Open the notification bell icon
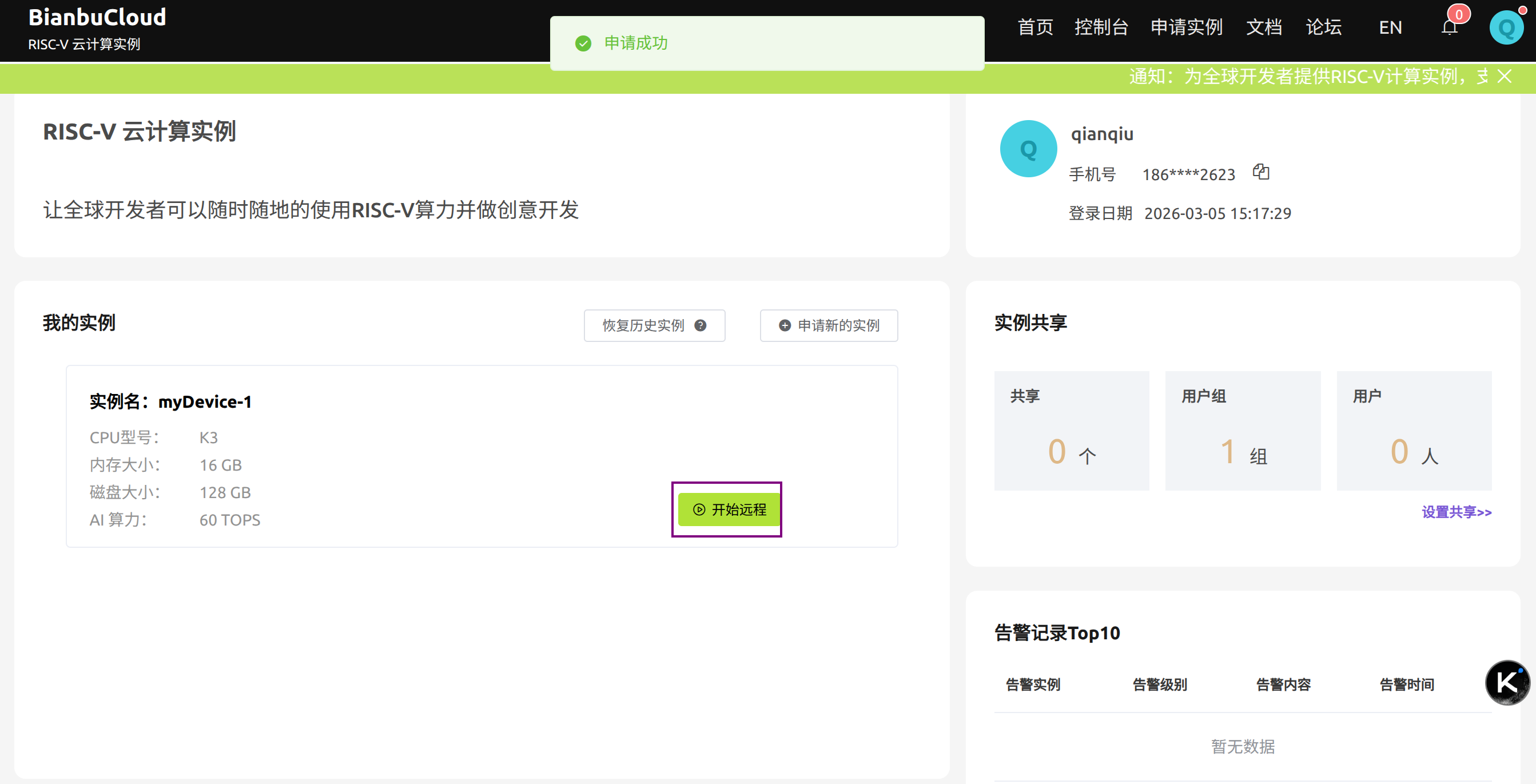The width and height of the screenshot is (1536, 784). 1450,27
